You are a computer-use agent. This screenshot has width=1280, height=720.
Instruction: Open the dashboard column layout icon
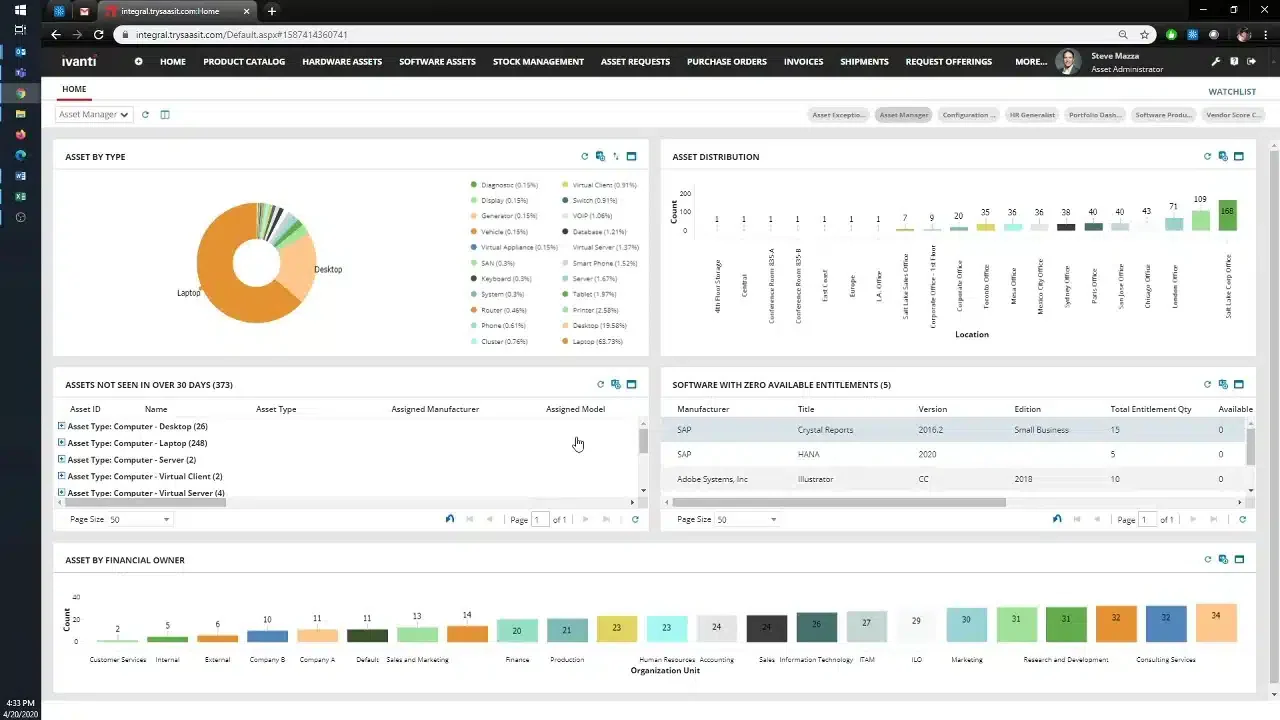pyautogui.click(x=165, y=114)
